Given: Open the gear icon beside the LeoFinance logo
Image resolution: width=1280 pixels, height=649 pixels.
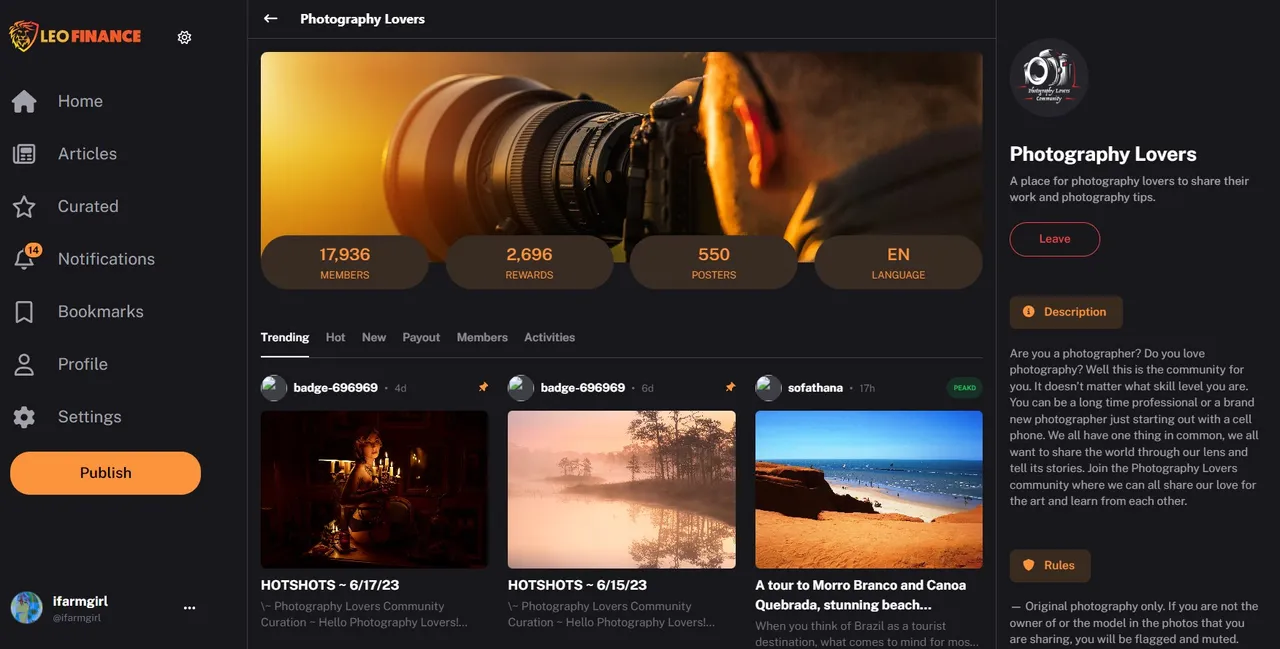Looking at the screenshot, I should [184, 37].
